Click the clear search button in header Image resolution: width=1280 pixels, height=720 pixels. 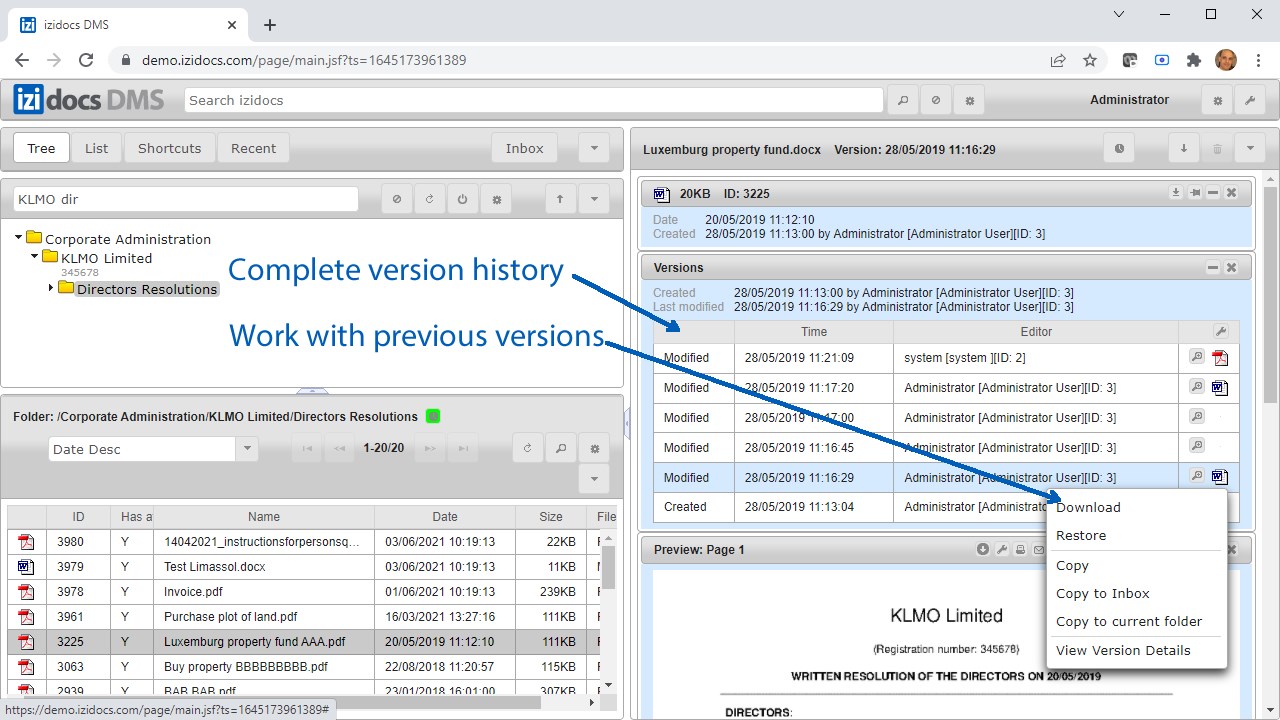[935, 100]
